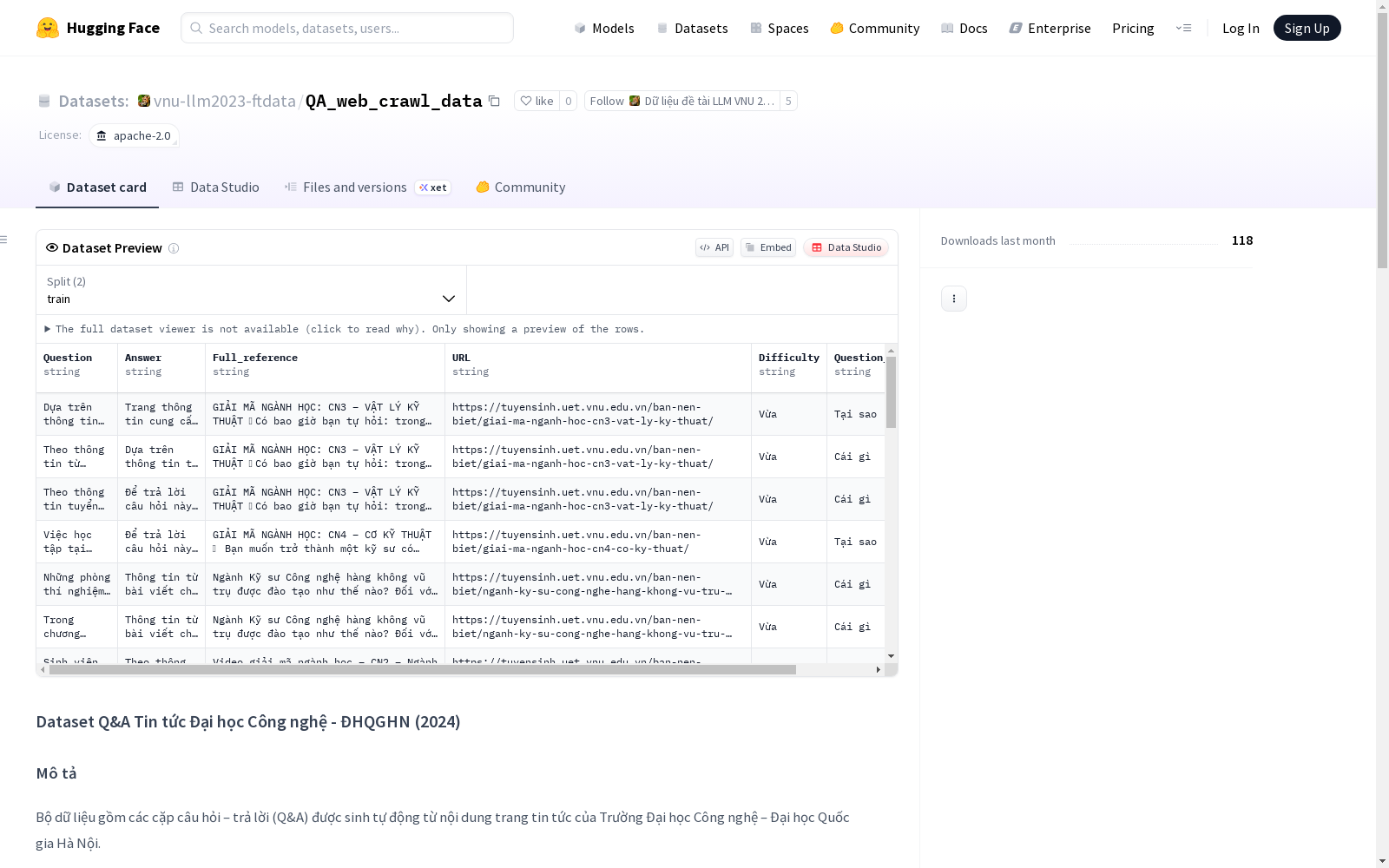Focus the search models, datasets, users field
1389x868 pixels.
347,28
